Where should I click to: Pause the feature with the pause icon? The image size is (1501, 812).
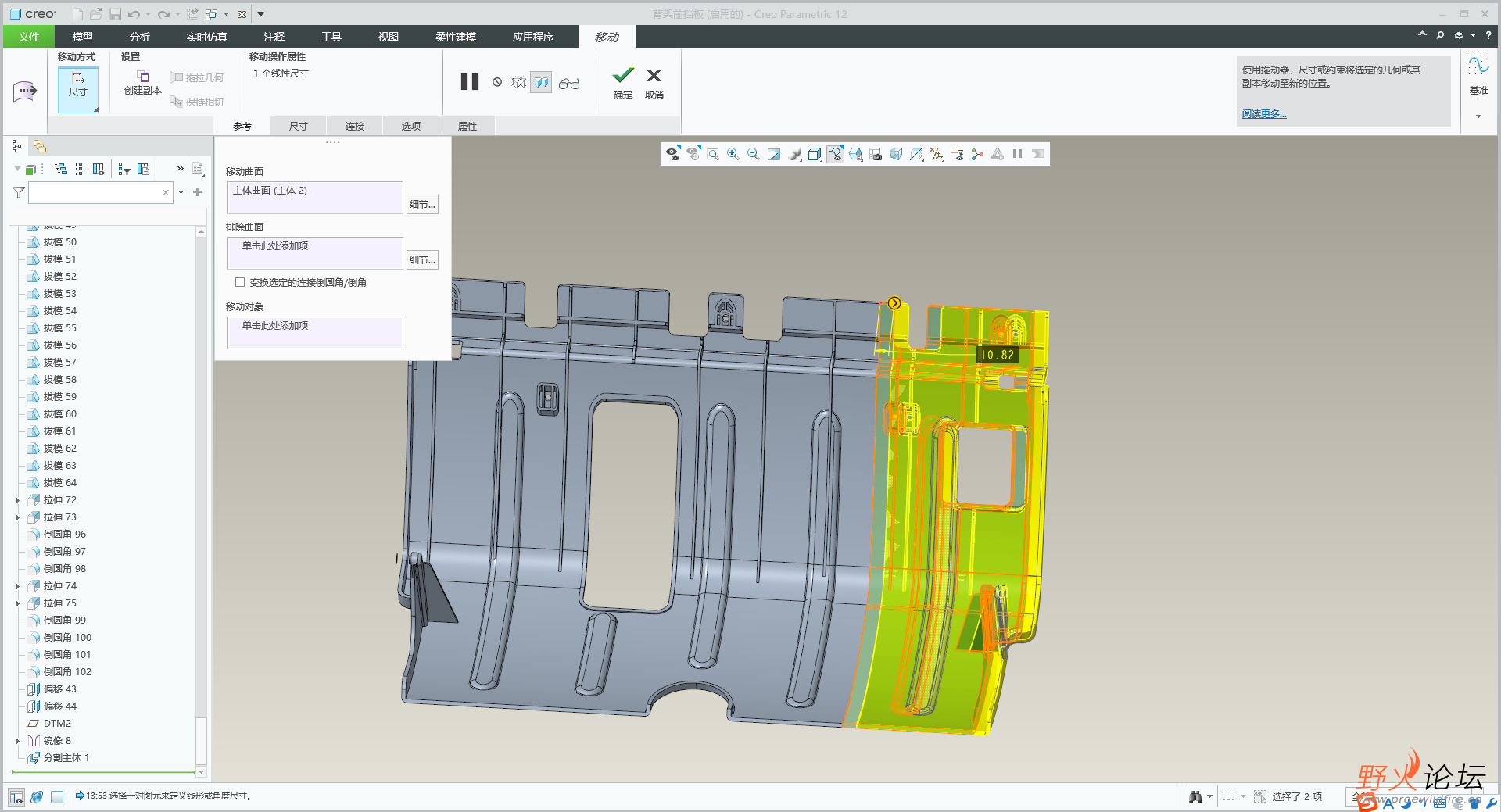[469, 82]
